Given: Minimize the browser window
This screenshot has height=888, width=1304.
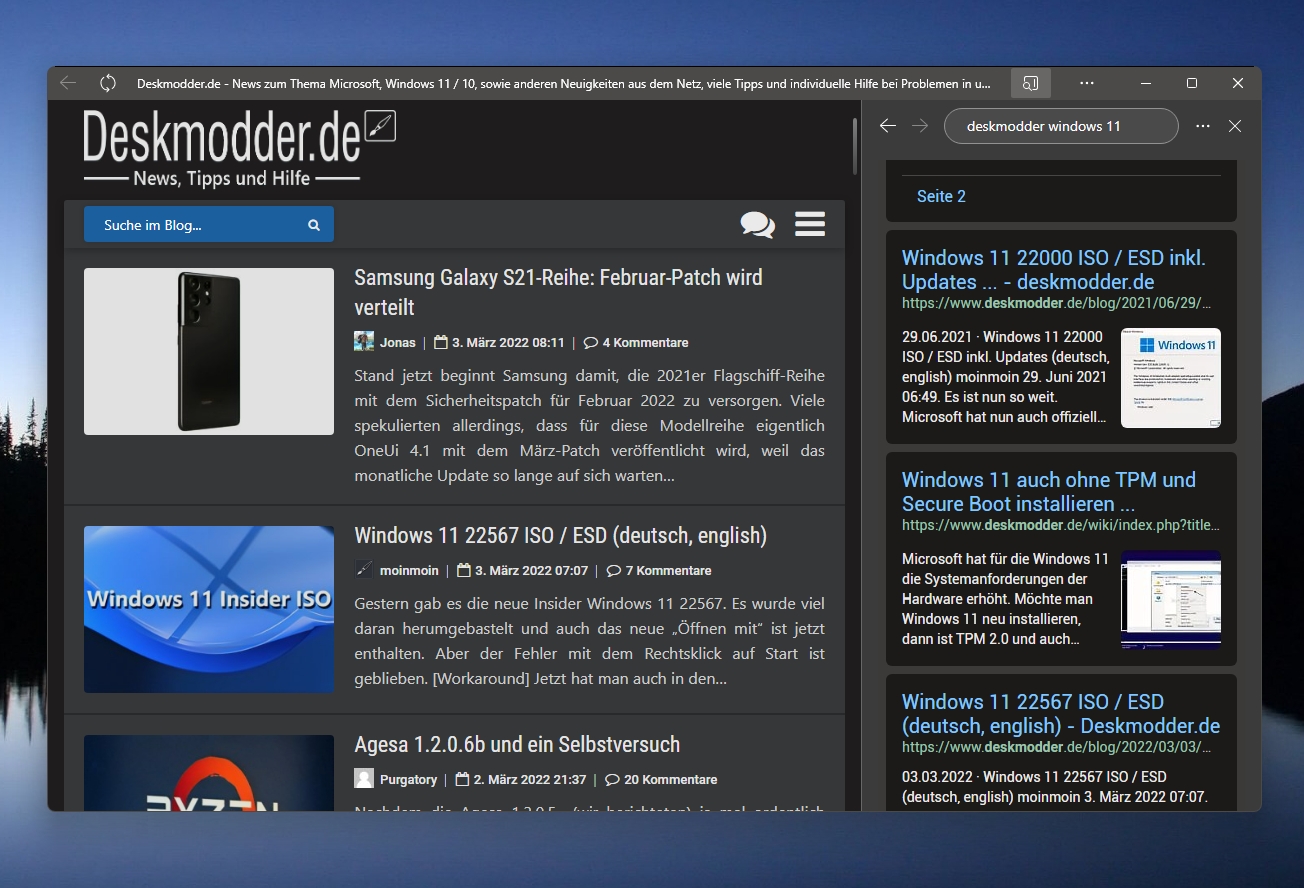Looking at the screenshot, I should coord(1145,83).
